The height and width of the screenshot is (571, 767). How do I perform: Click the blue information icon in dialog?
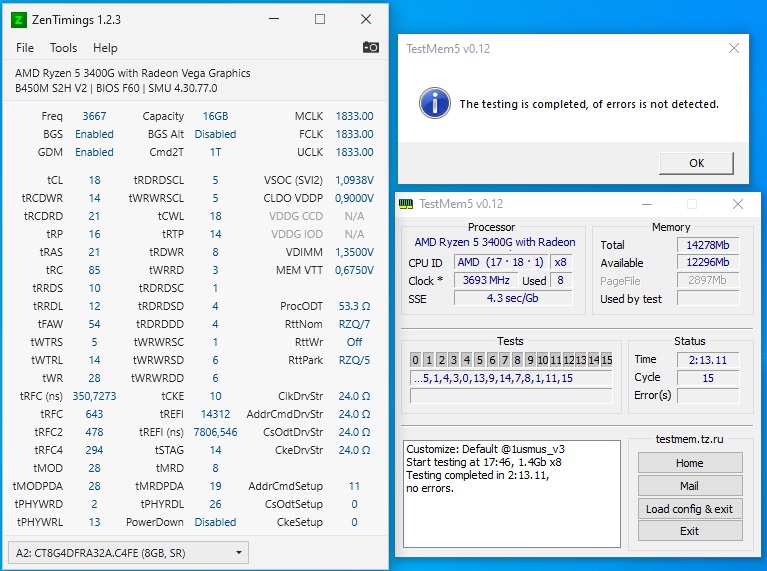click(434, 103)
